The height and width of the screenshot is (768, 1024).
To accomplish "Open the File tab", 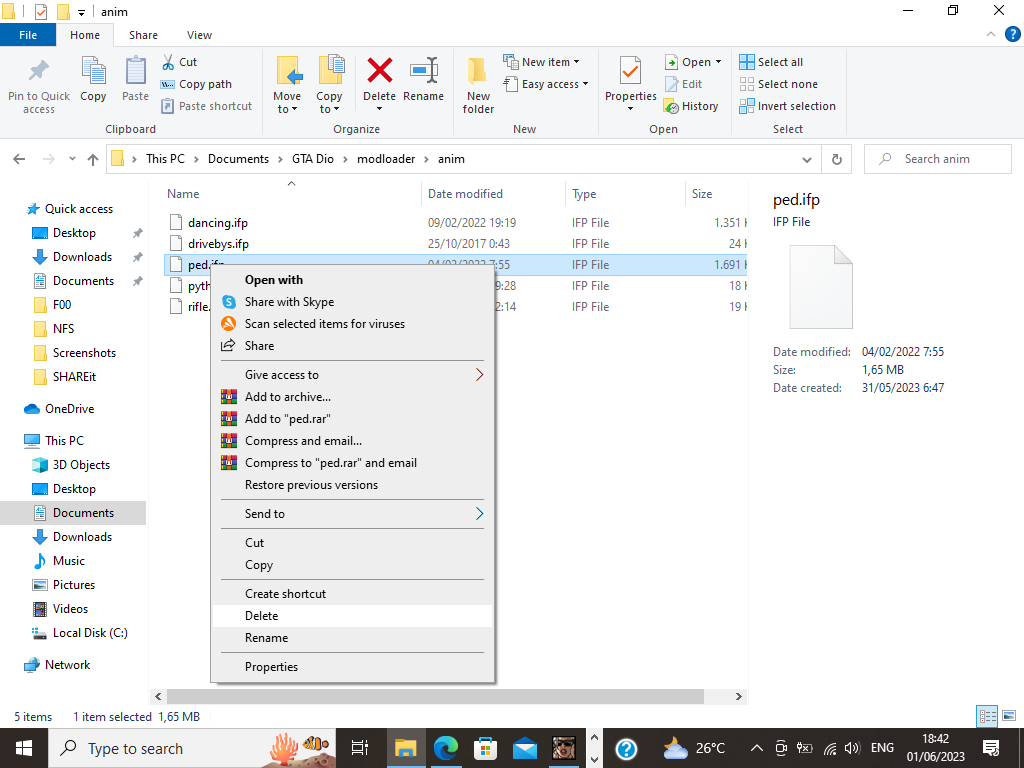I will coord(28,35).
